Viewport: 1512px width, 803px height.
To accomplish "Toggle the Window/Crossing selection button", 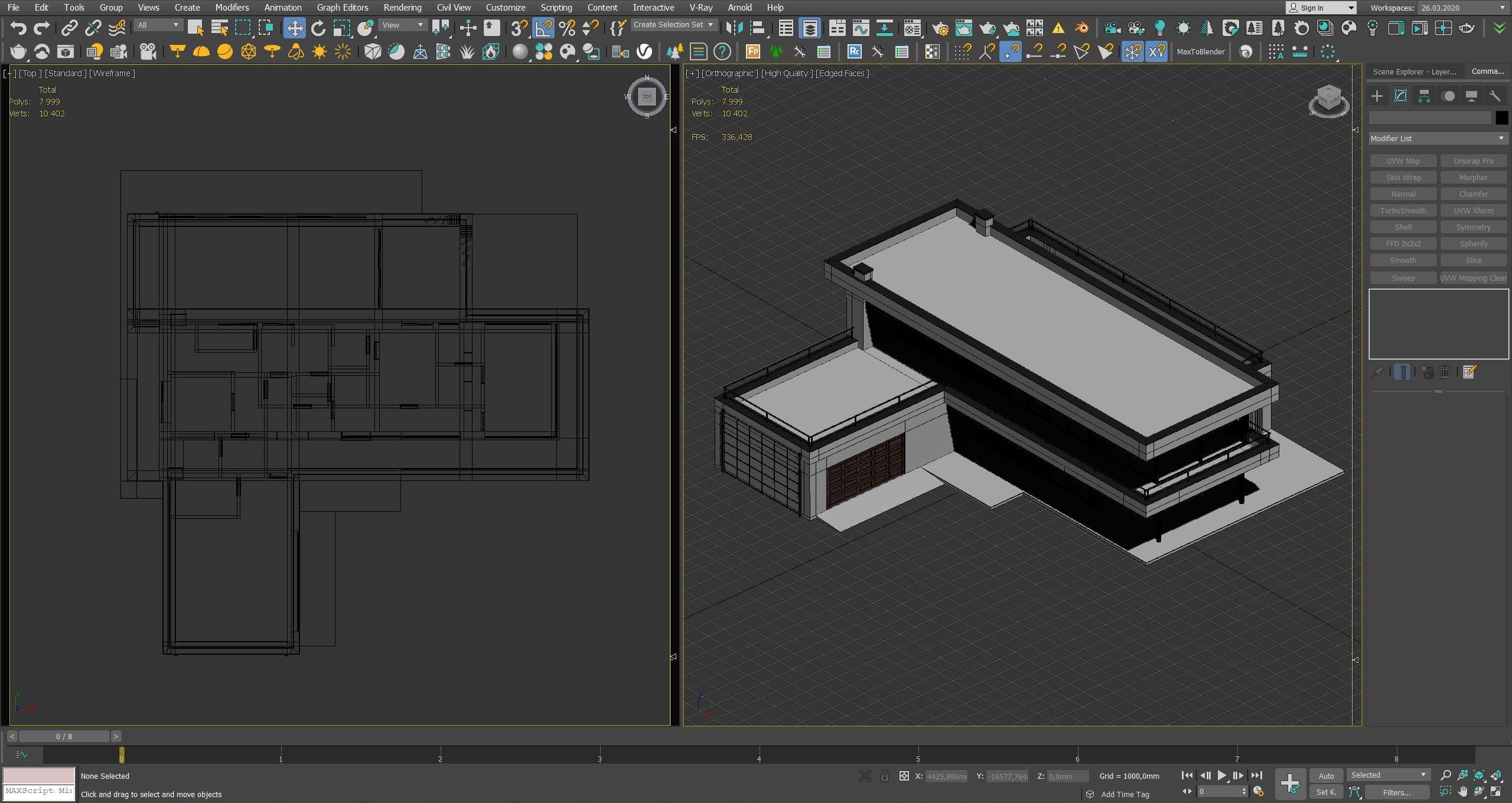I will [x=266, y=28].
